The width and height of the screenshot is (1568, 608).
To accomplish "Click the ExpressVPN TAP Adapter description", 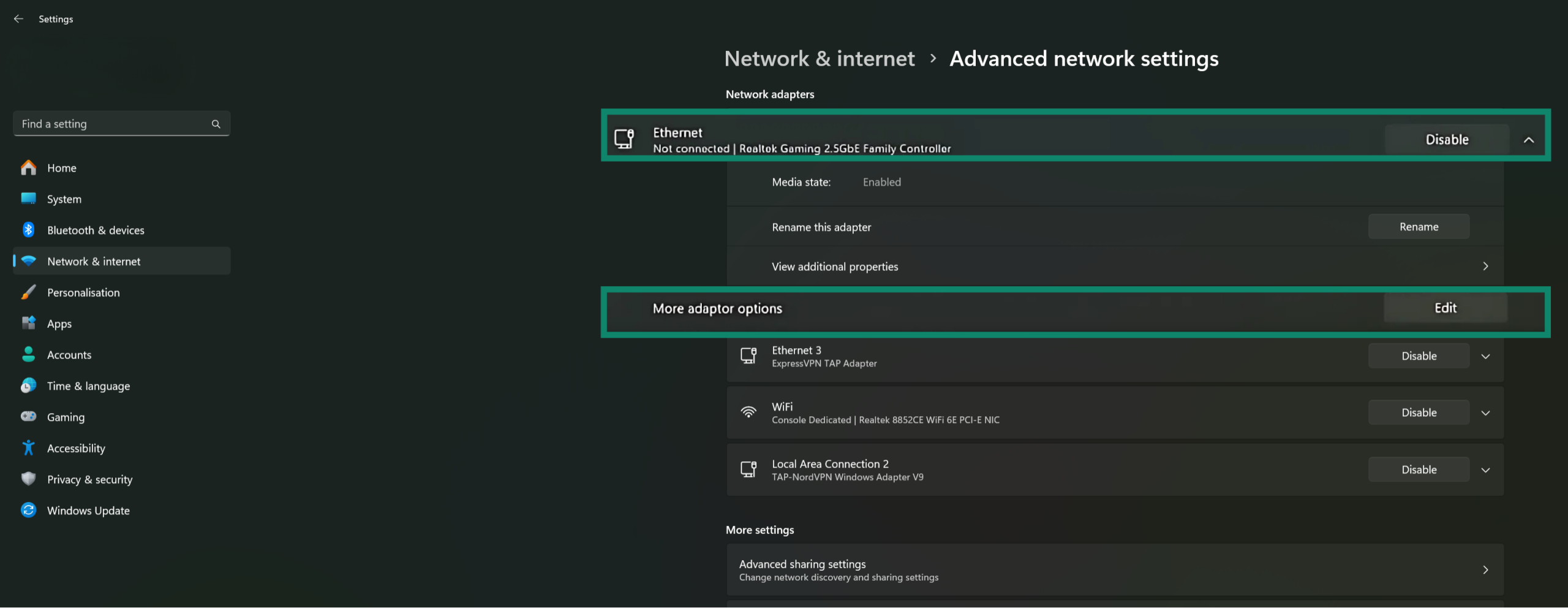I will click(824, 363).
